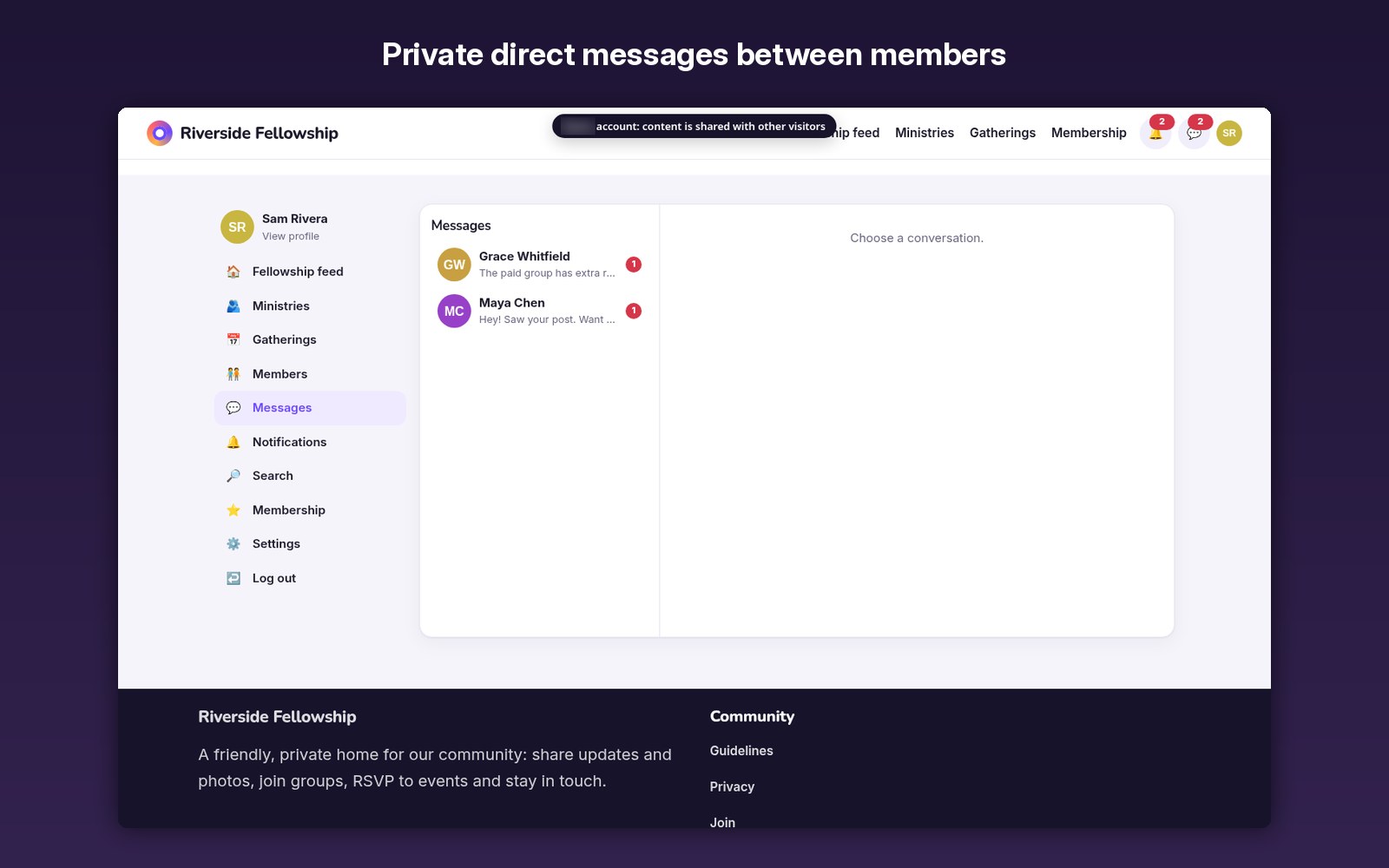Image resolution: width=1389 pixels, height=868 pixels.
Task: Click the Search magnifier icon in sidebar
Action: coord(234,476)
